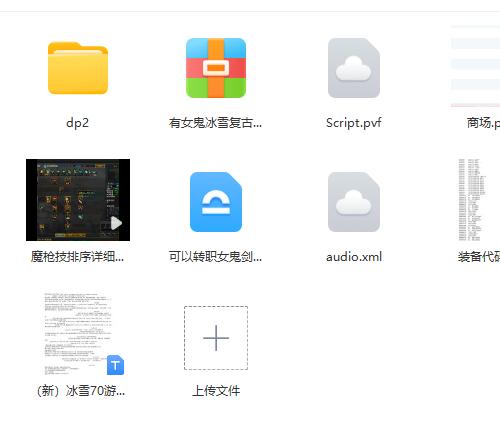Open the dp2 yellow folder icon
The image size is (500, 439).
click(78, 68)
